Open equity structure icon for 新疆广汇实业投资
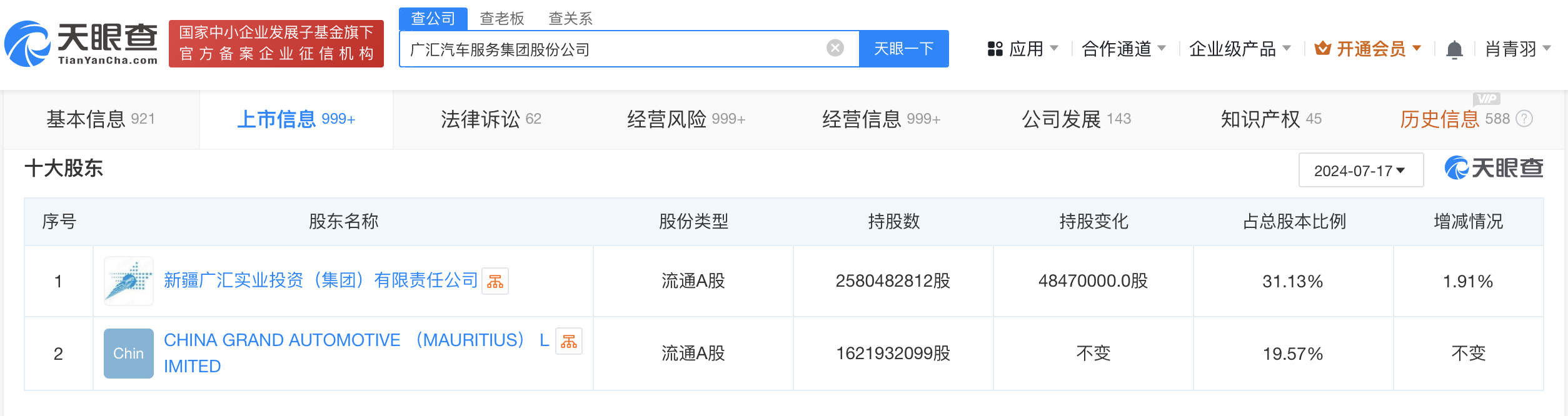 [x=495, y=281]
